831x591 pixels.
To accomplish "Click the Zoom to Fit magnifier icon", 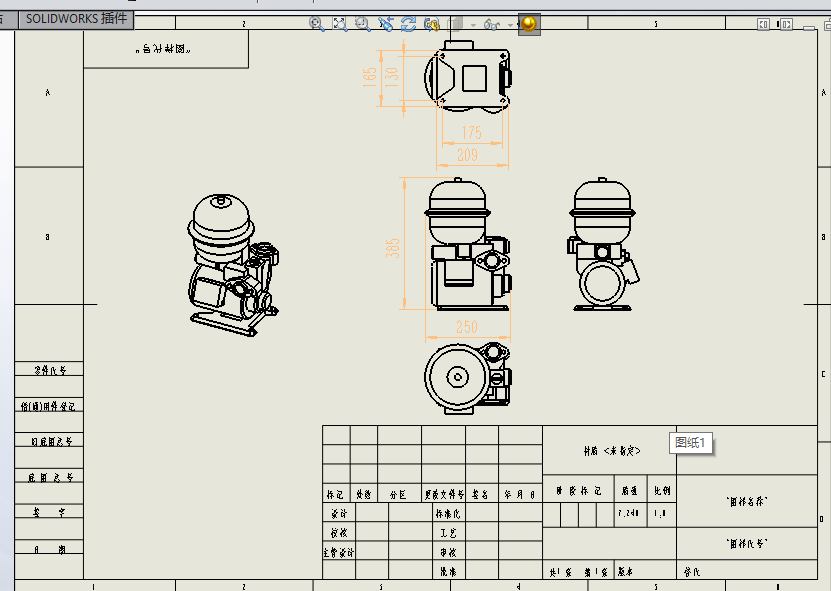I will (316, 24).
